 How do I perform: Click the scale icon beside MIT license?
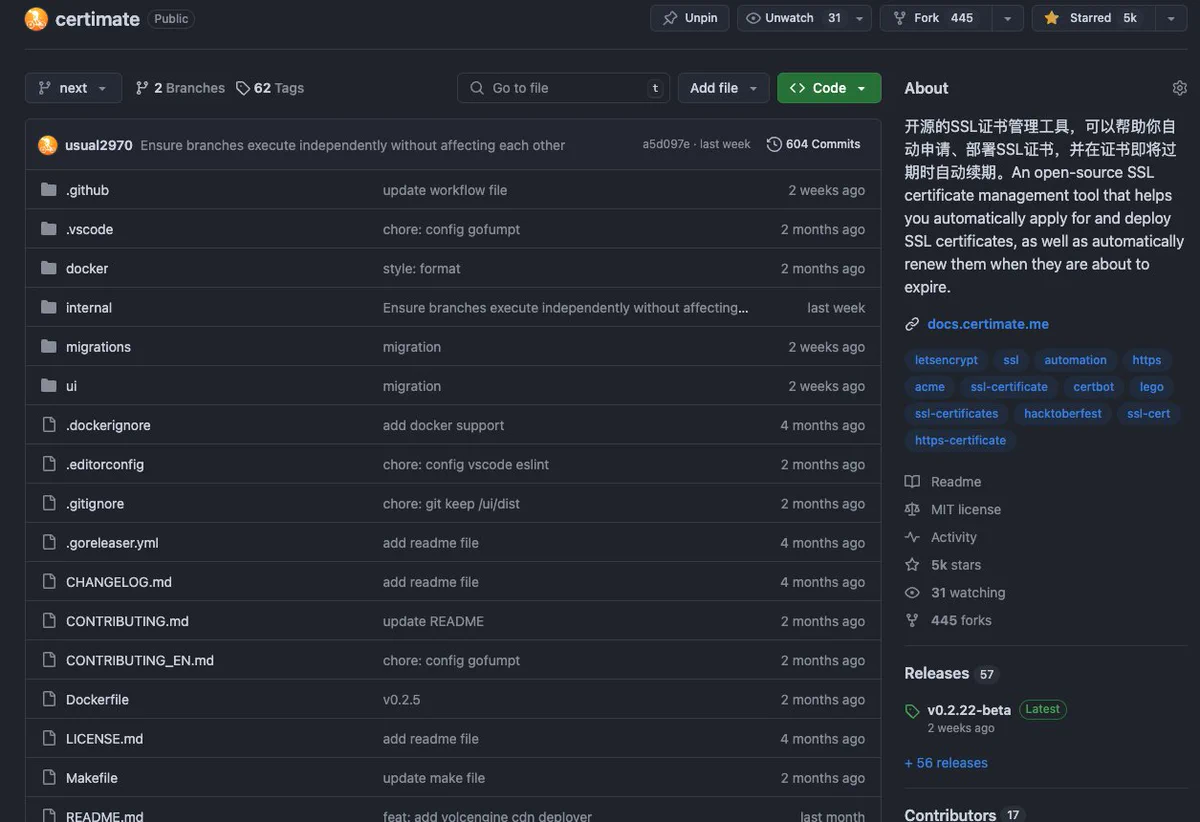tap(912, 509)
